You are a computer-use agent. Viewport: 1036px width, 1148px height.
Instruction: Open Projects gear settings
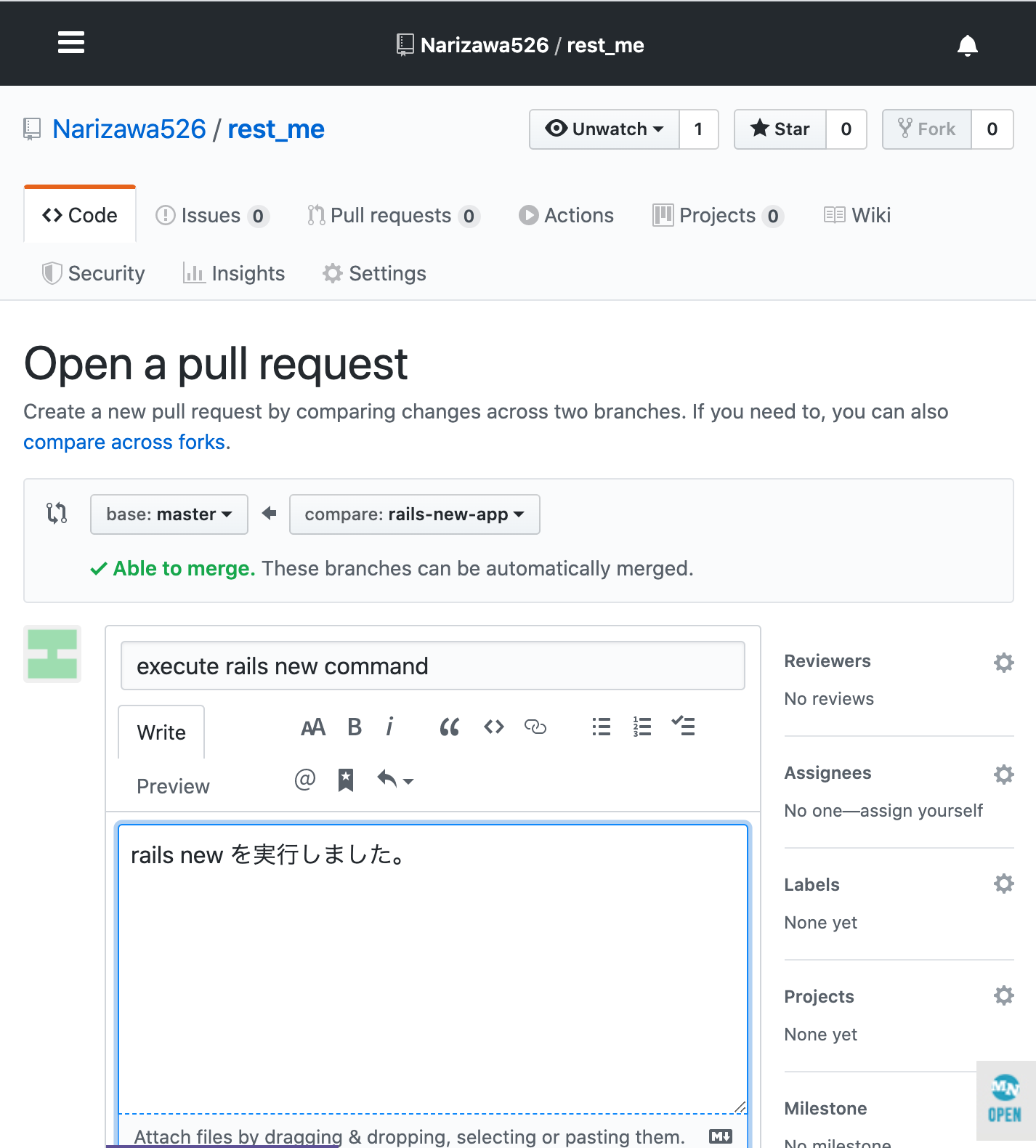point(1003,995)
